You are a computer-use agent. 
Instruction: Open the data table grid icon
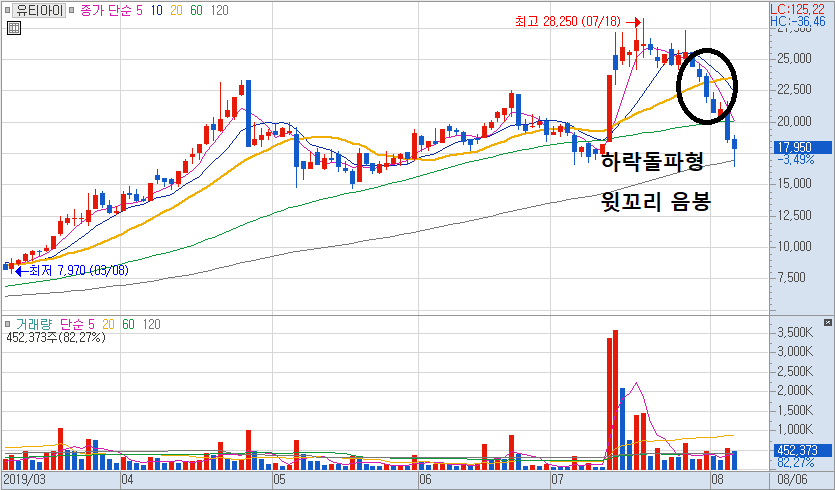coord(14,29)
